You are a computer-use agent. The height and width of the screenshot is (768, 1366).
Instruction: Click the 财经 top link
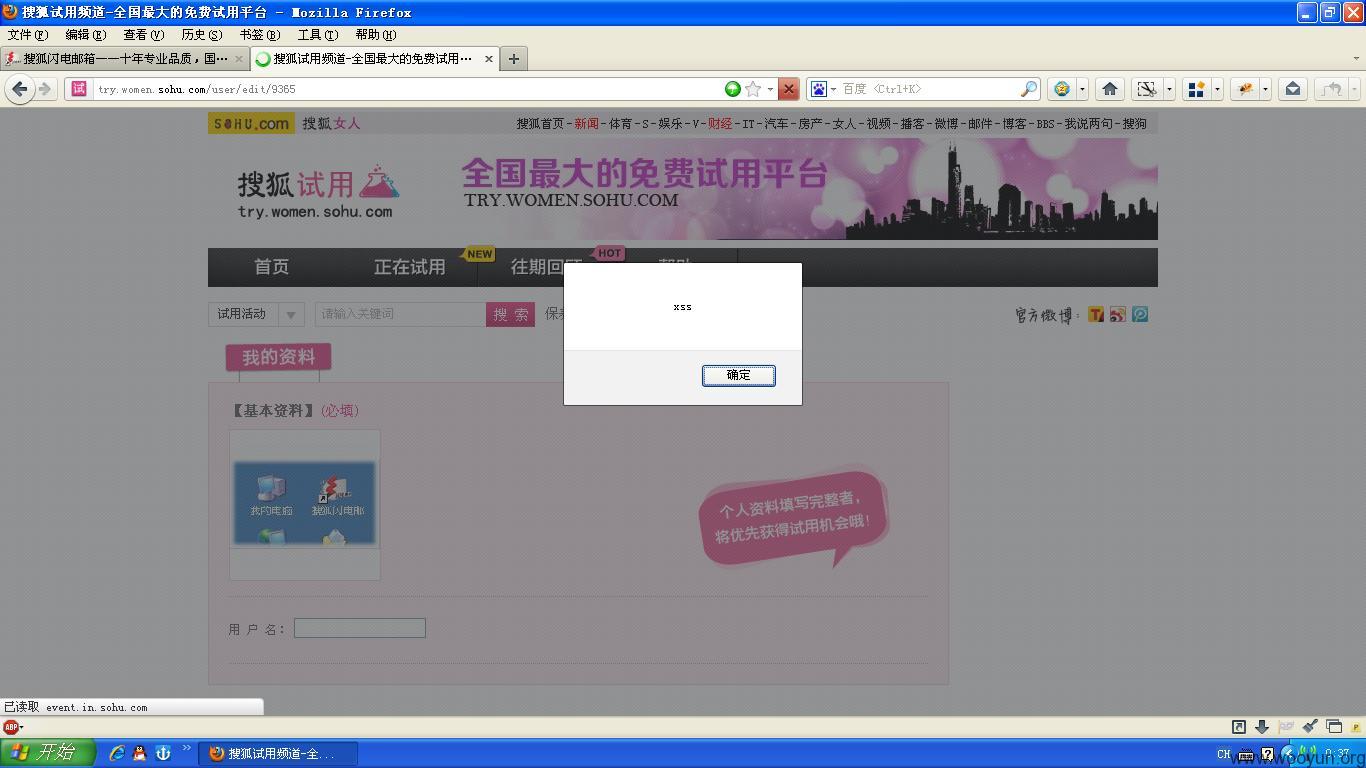pyautogui.click(x=719, y=124)
